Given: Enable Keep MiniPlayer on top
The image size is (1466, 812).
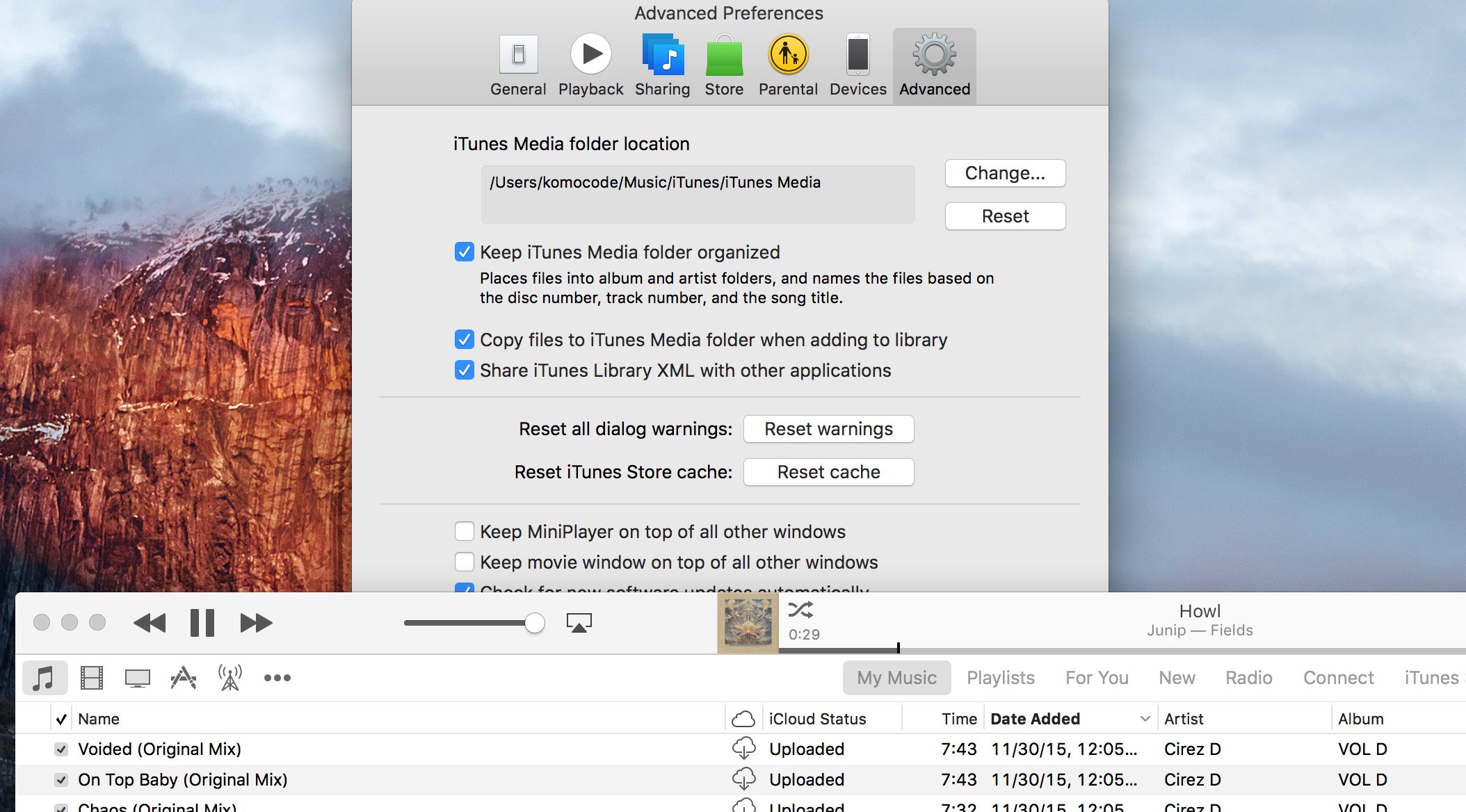Looking at the screenshot, I should [x=465, y=531].
